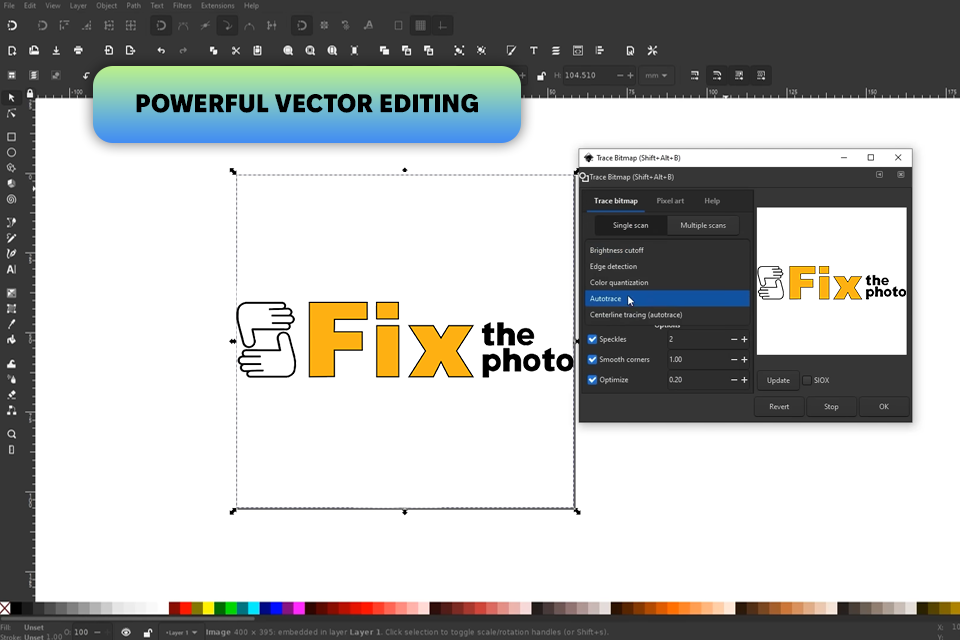The width and height of the screenshot is (960, 640).
Task: Pick the magenta swatch in palette
Action: coord(299,608)
